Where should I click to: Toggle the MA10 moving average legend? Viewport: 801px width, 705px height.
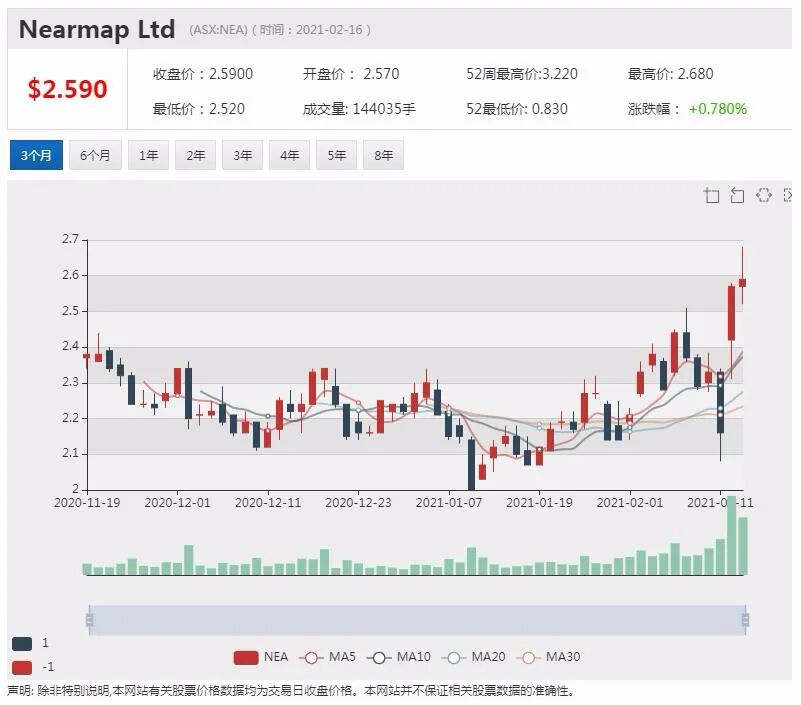click(x=398, y=657)
